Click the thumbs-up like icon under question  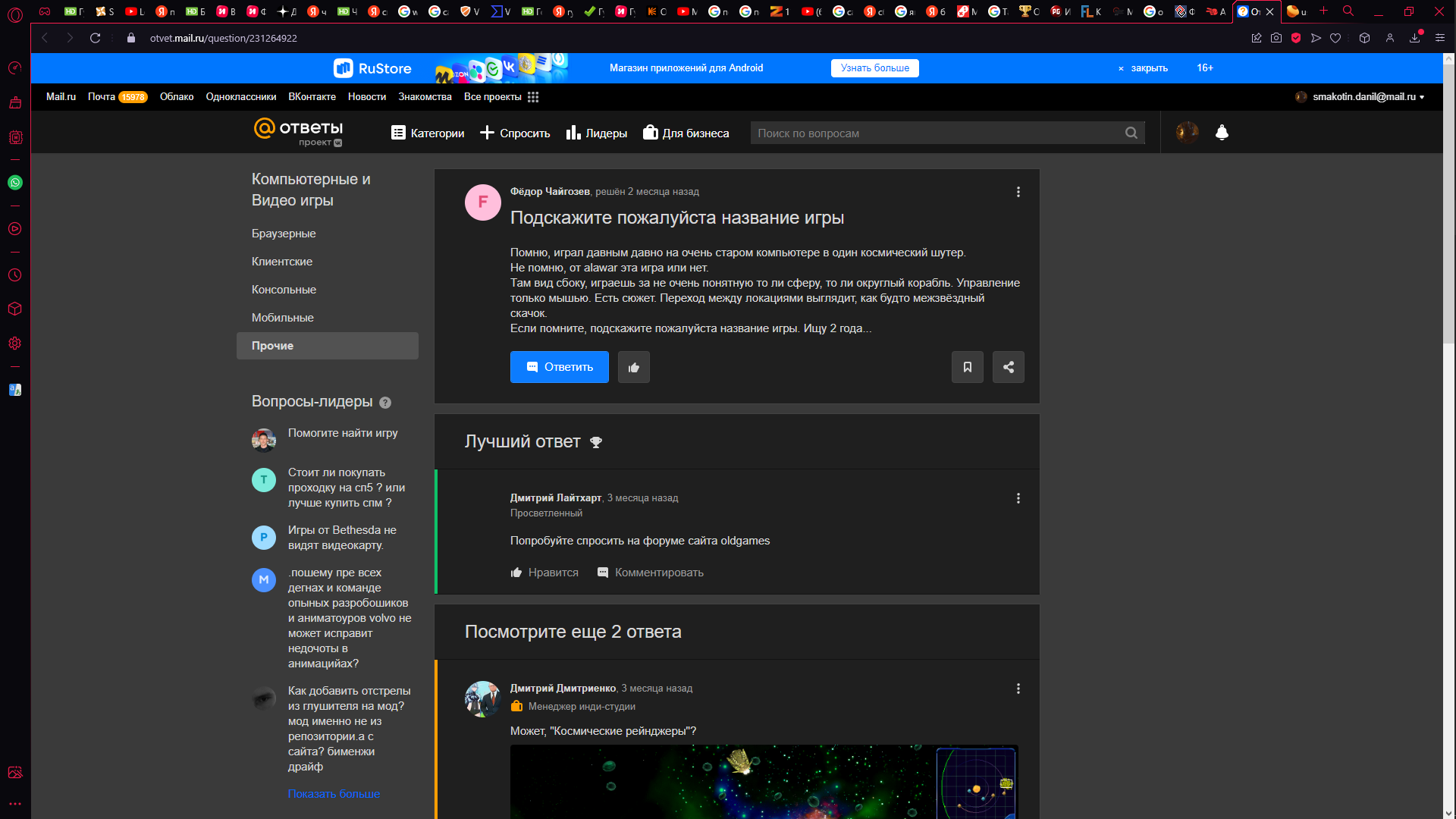click(x=633, y=367)
